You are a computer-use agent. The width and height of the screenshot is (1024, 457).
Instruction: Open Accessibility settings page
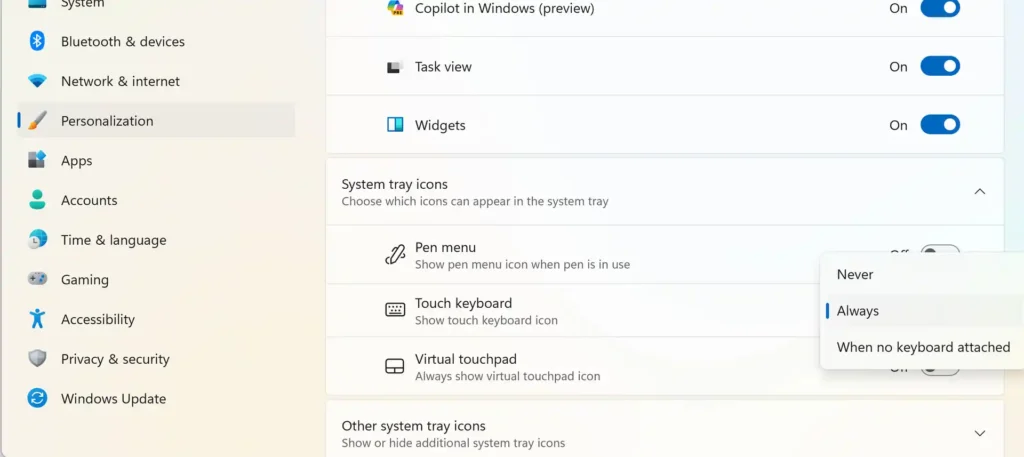156,319
